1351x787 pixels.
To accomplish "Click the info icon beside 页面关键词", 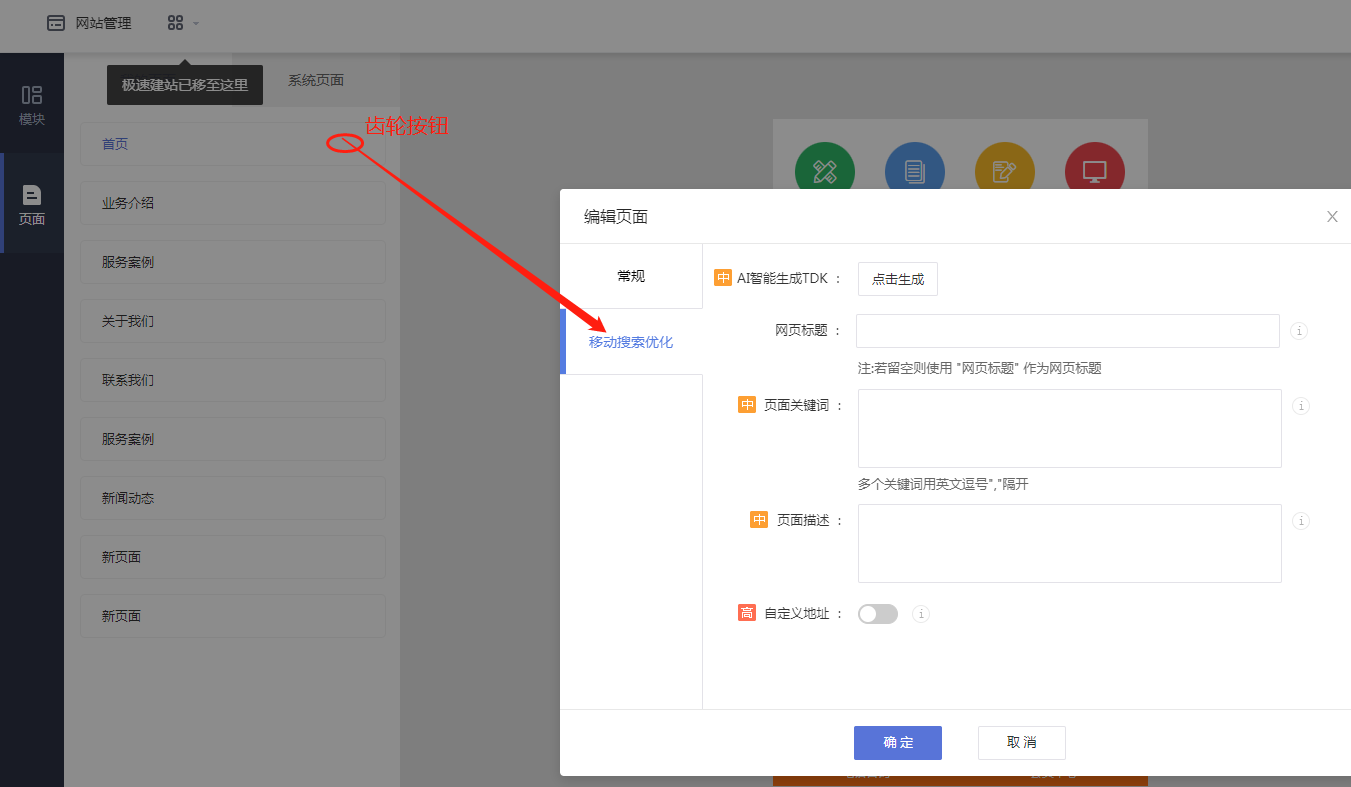I will click(x=1301, y=406).
